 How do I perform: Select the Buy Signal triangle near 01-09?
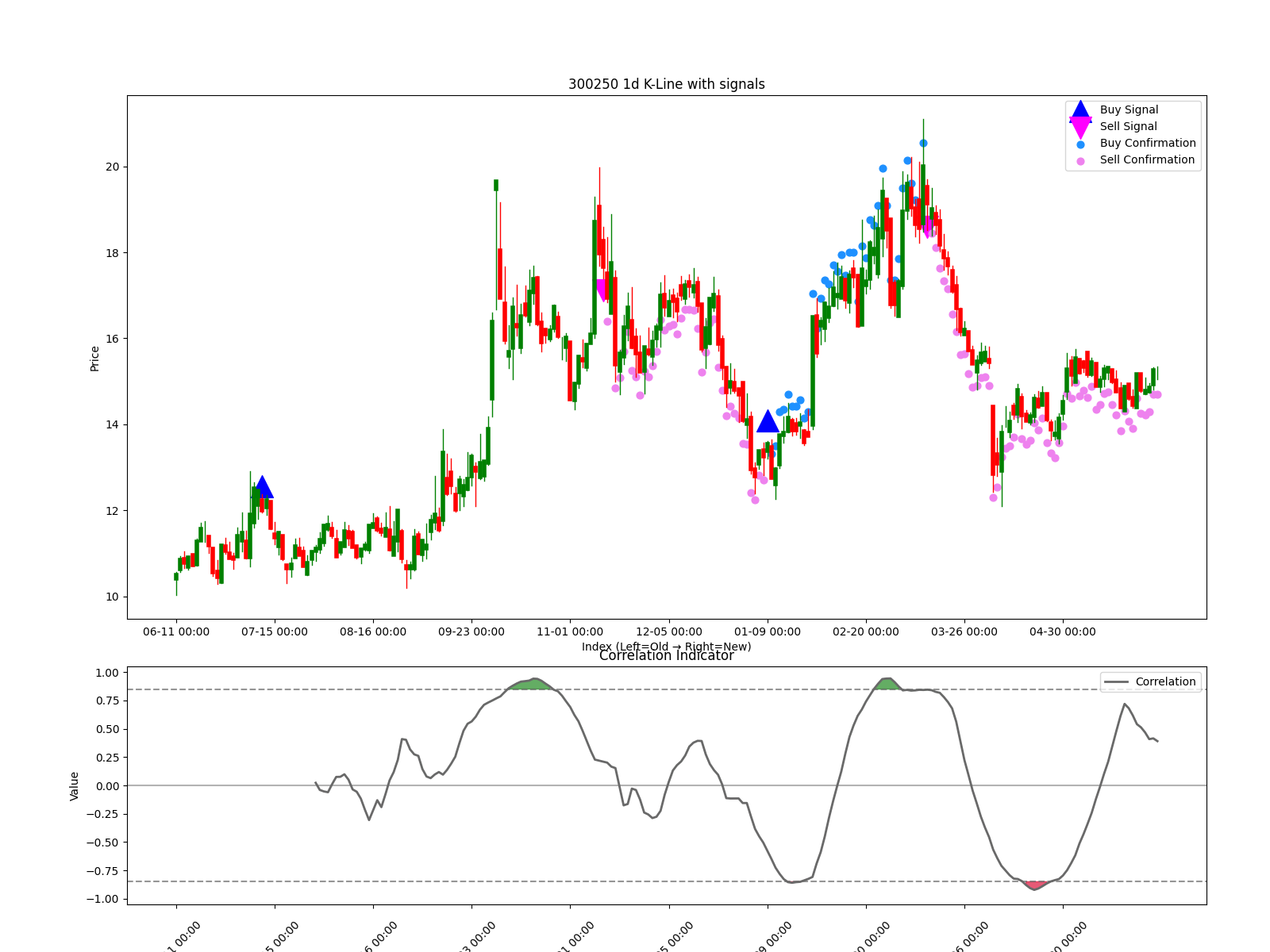[768, 421]
